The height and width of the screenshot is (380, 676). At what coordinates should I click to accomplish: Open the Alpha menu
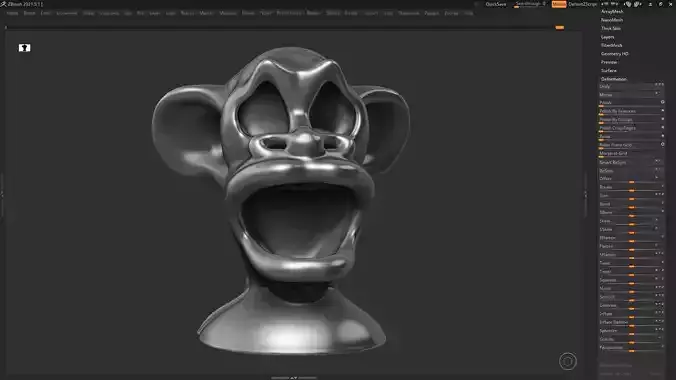12,13
